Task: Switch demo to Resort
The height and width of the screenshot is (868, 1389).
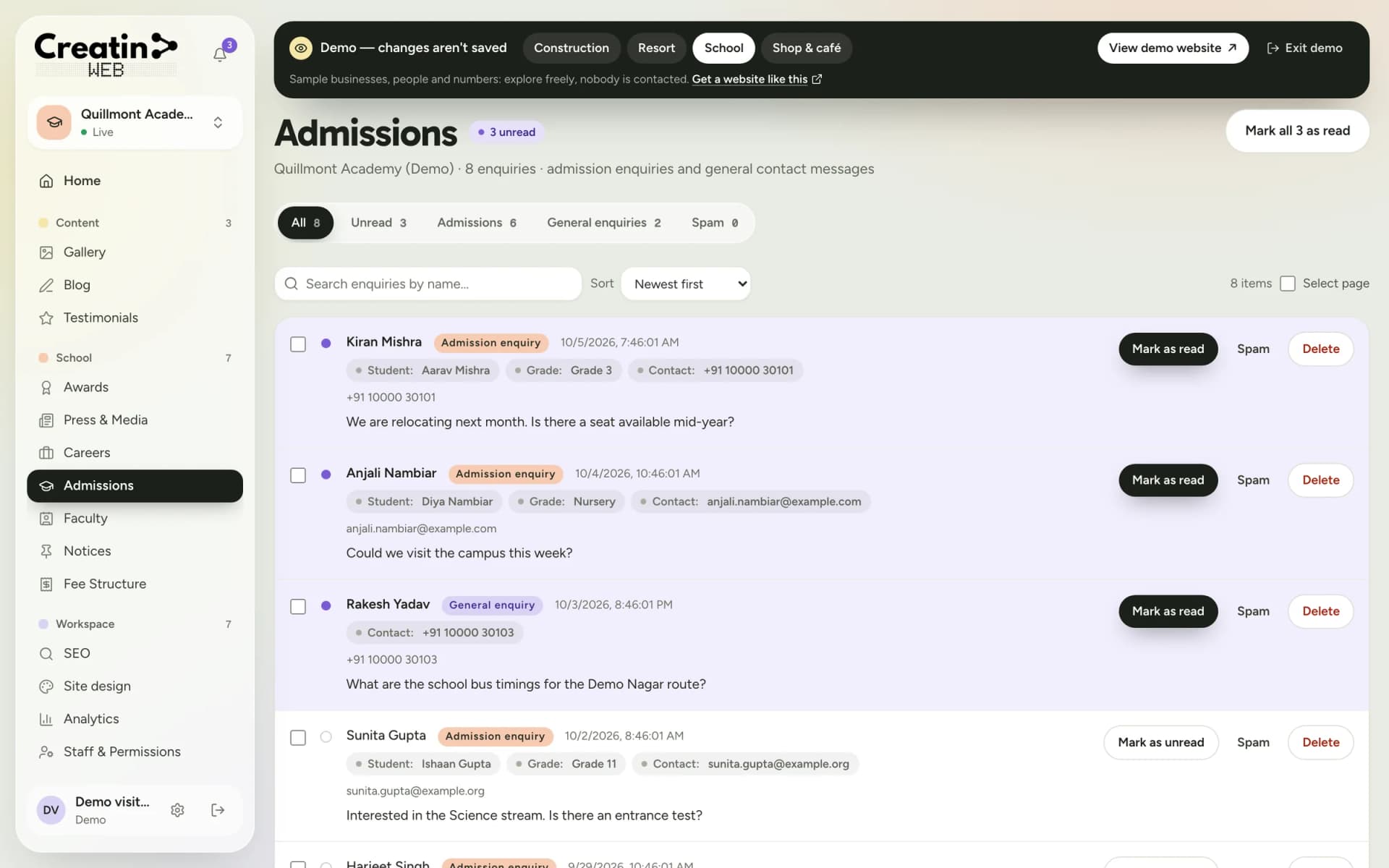Action: point(656,48)
